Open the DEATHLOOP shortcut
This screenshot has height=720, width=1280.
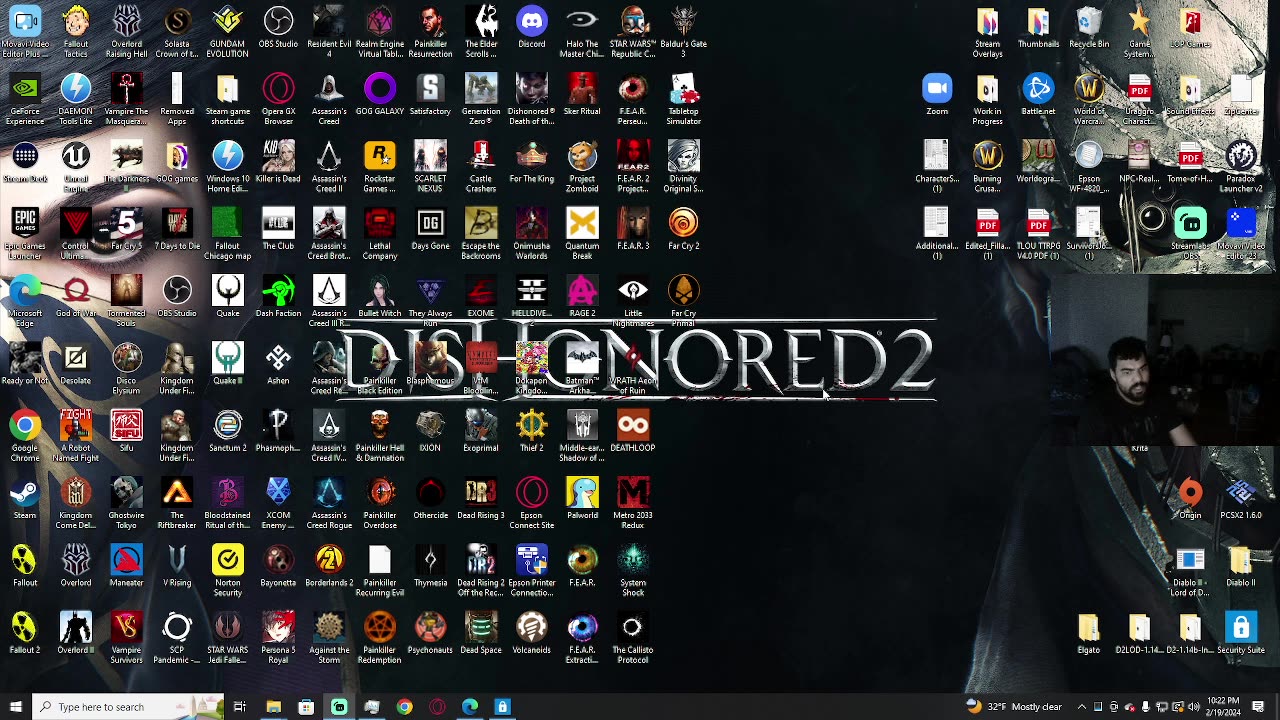[632, 430]
